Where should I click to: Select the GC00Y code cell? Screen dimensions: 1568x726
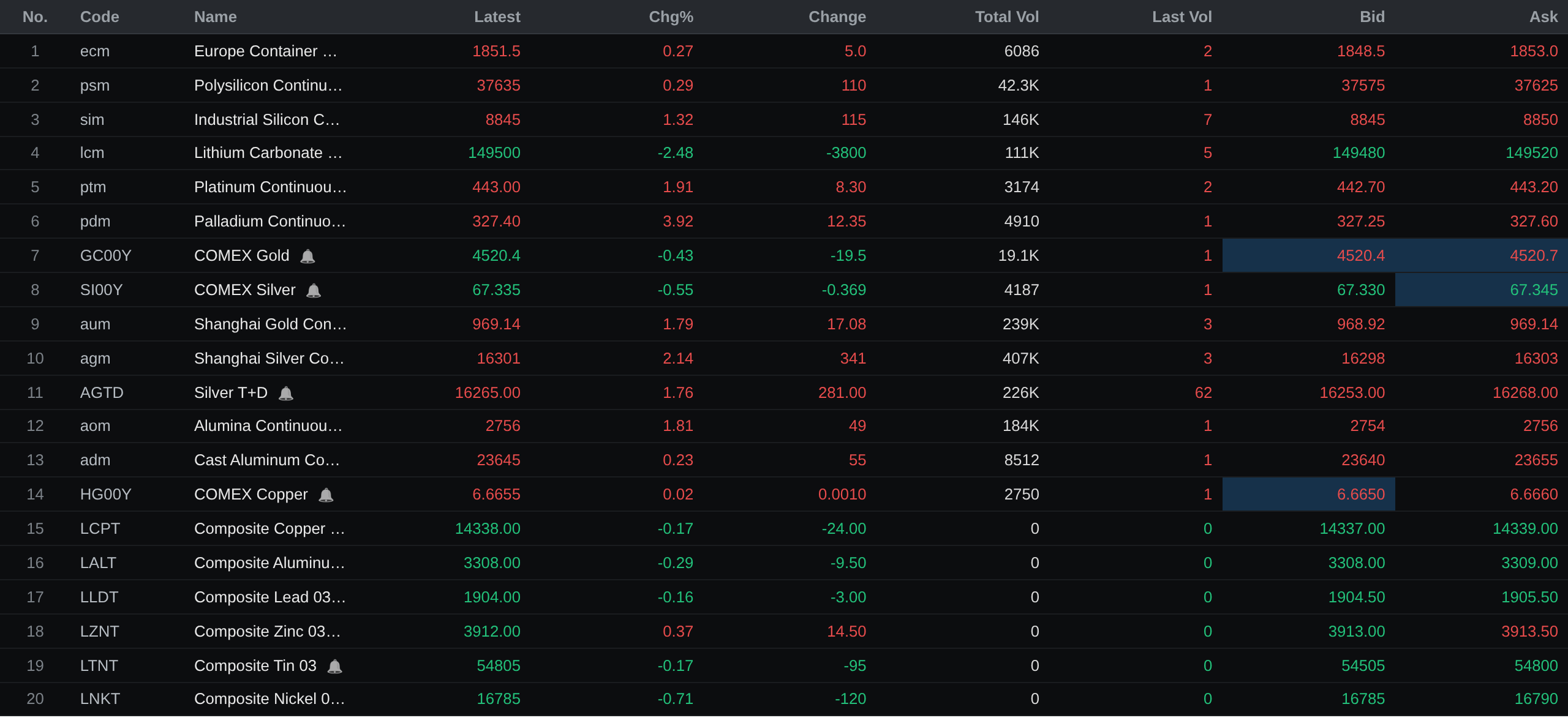[x=105, y=256]
